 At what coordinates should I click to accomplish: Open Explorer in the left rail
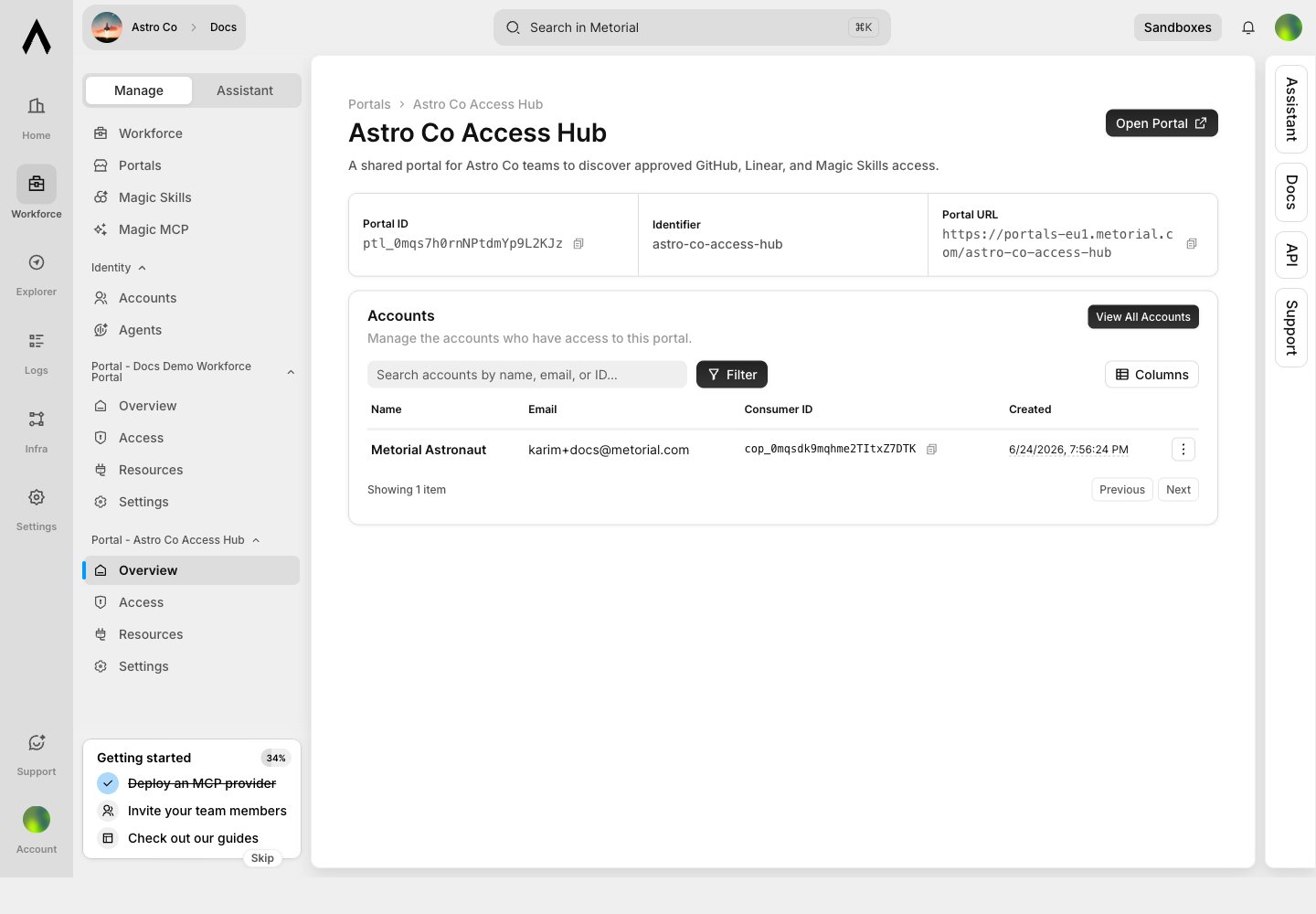point(37,274)
